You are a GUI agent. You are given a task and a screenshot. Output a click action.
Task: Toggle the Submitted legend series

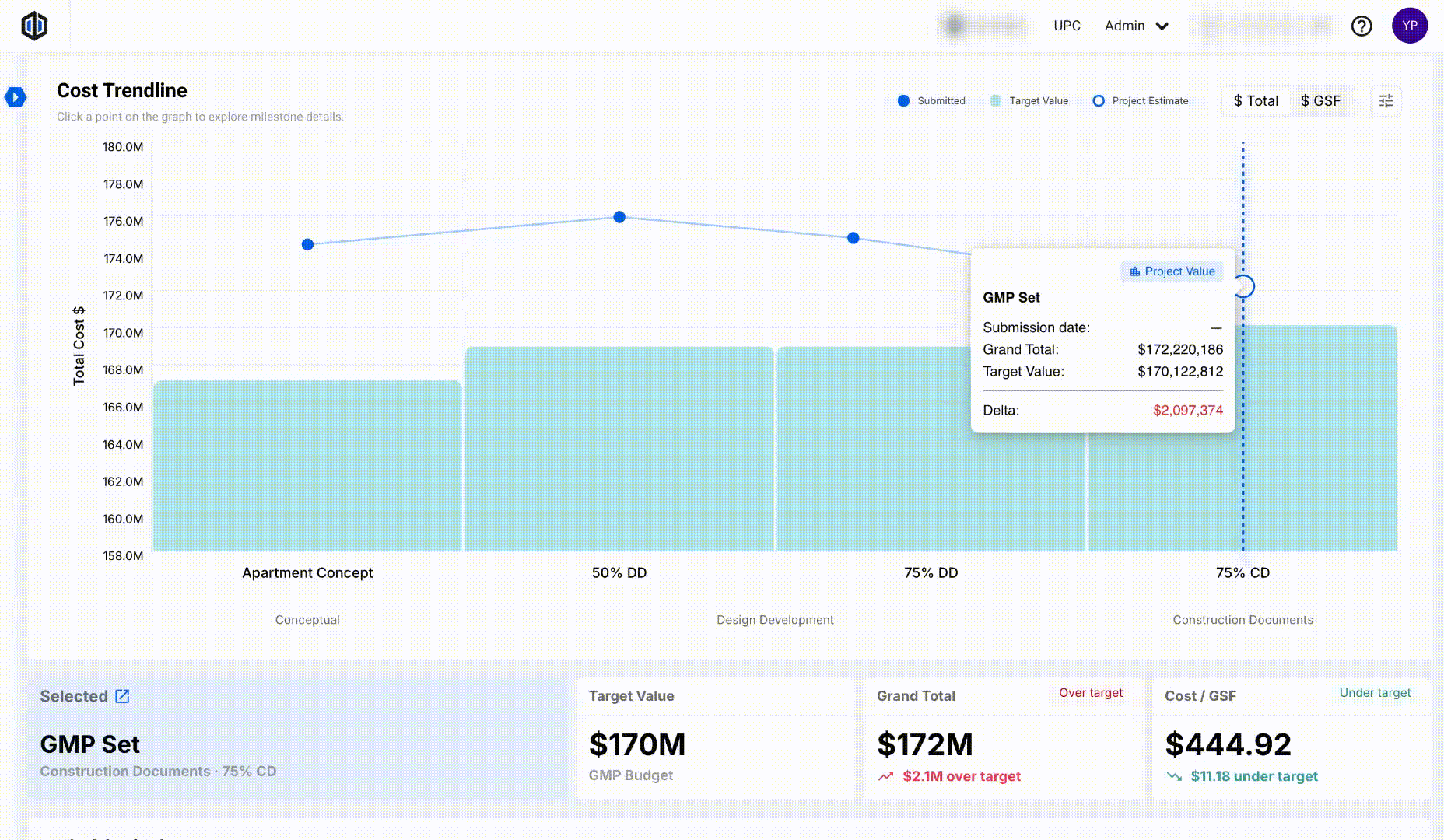(931, 101)
